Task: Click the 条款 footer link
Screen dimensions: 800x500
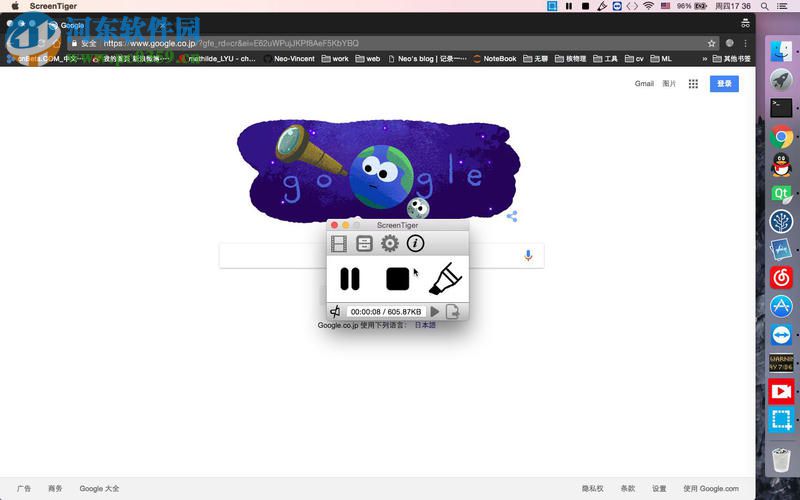Action: pyautogui.click(x=628, y=488)
